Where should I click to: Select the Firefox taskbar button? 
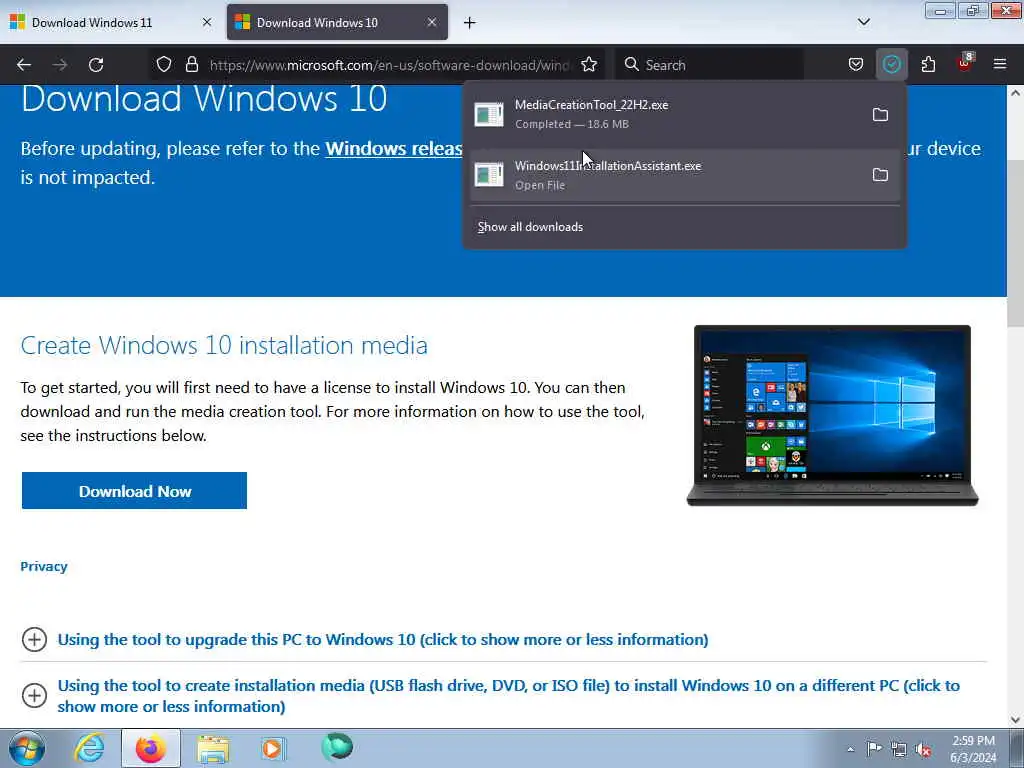click(151, 748)
